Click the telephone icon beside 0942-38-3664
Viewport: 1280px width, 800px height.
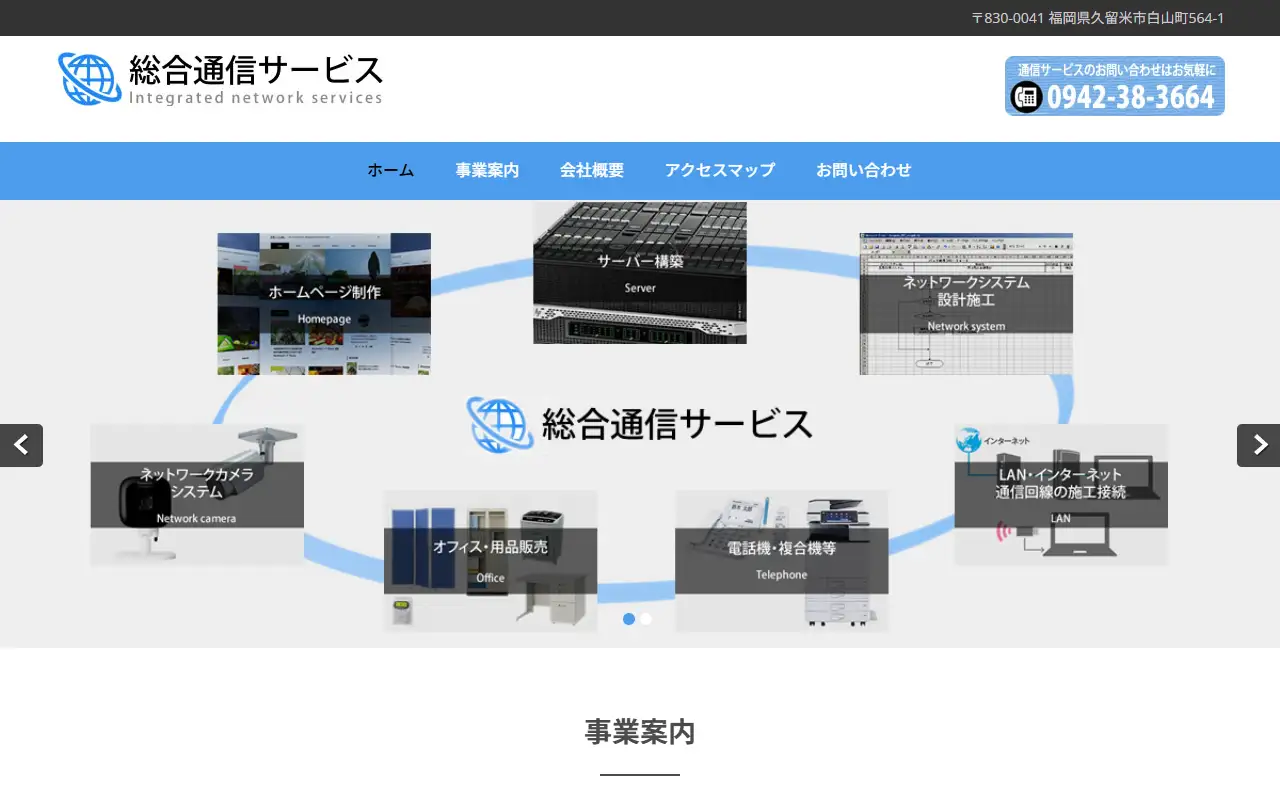(x=1026, y=97)
